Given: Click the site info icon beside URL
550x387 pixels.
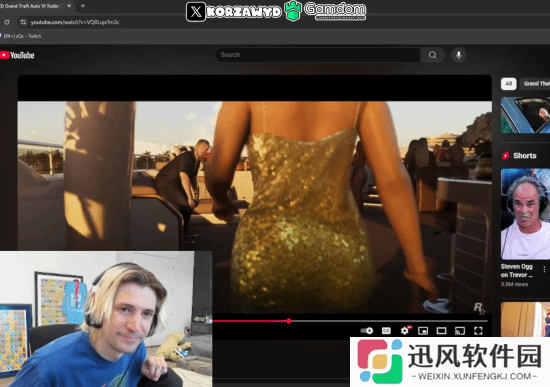Looking at the screenshot, I should 23,22.
